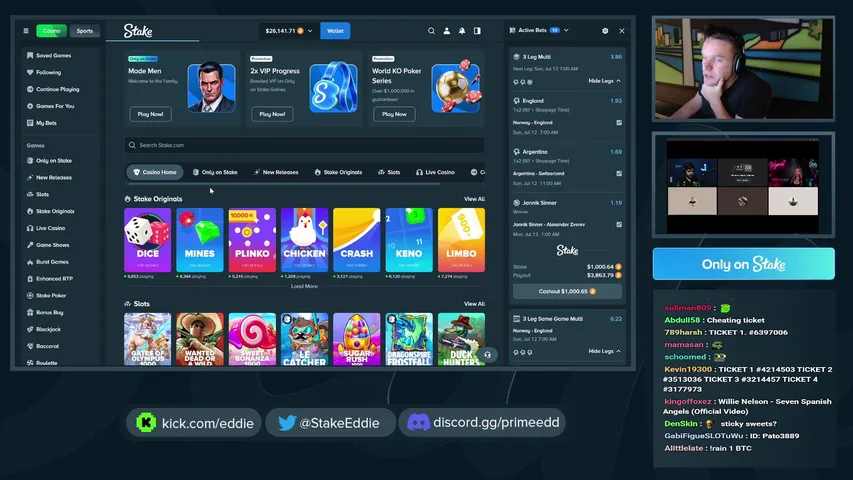This screenshot has height=480, width=853.
Task: Close the Active Bets panel
Action: 622,31
